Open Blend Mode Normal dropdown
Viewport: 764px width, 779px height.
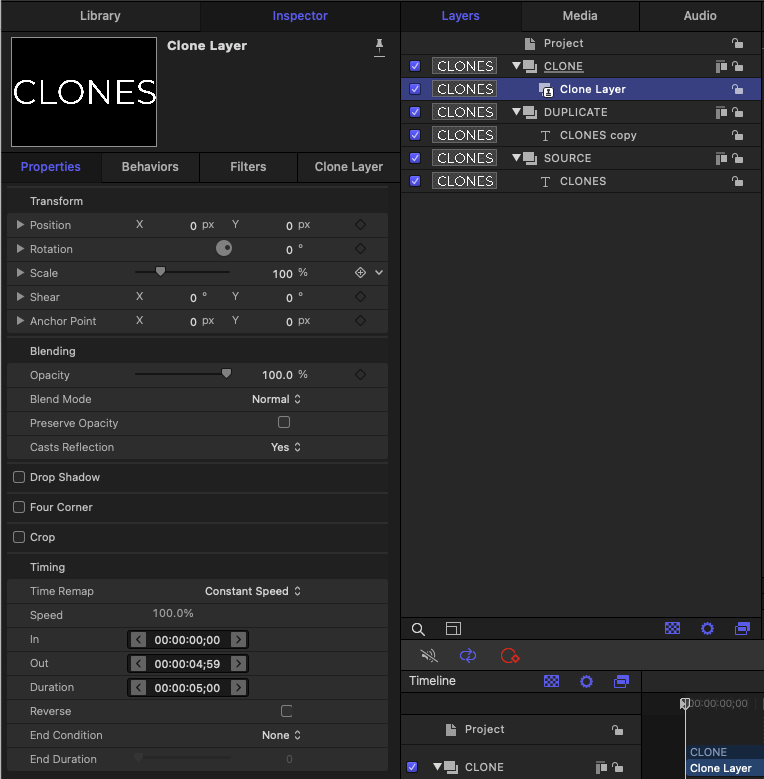[276, 399]
